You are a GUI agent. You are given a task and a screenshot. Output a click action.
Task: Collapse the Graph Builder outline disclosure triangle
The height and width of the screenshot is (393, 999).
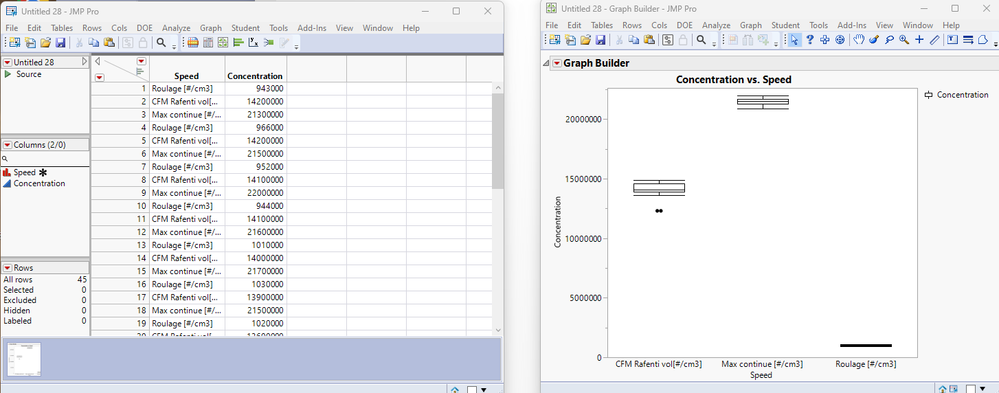coord(546,63)
